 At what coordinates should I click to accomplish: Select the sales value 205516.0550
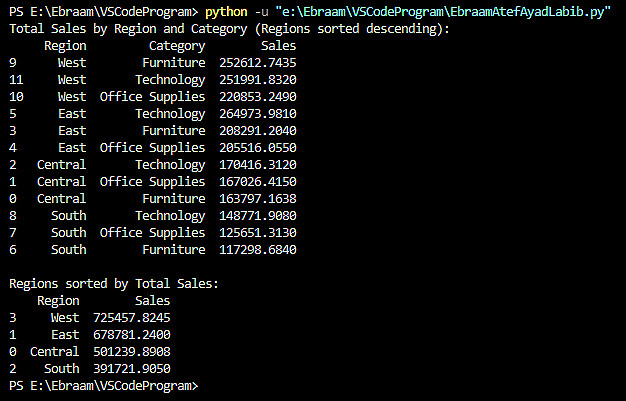pyautogui.click(x=257, y=147)
